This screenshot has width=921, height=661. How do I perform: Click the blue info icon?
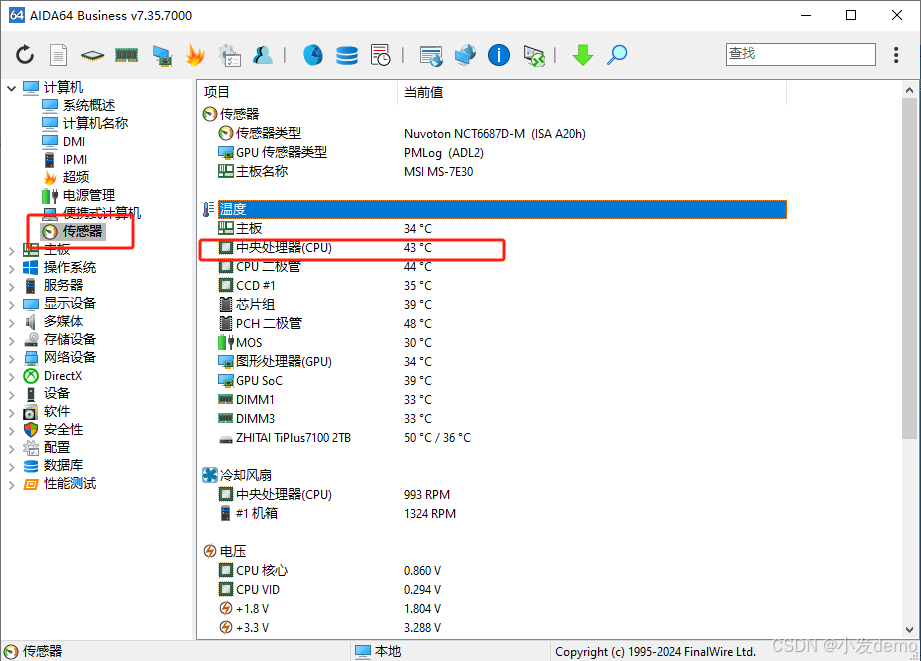coord(499,55)
